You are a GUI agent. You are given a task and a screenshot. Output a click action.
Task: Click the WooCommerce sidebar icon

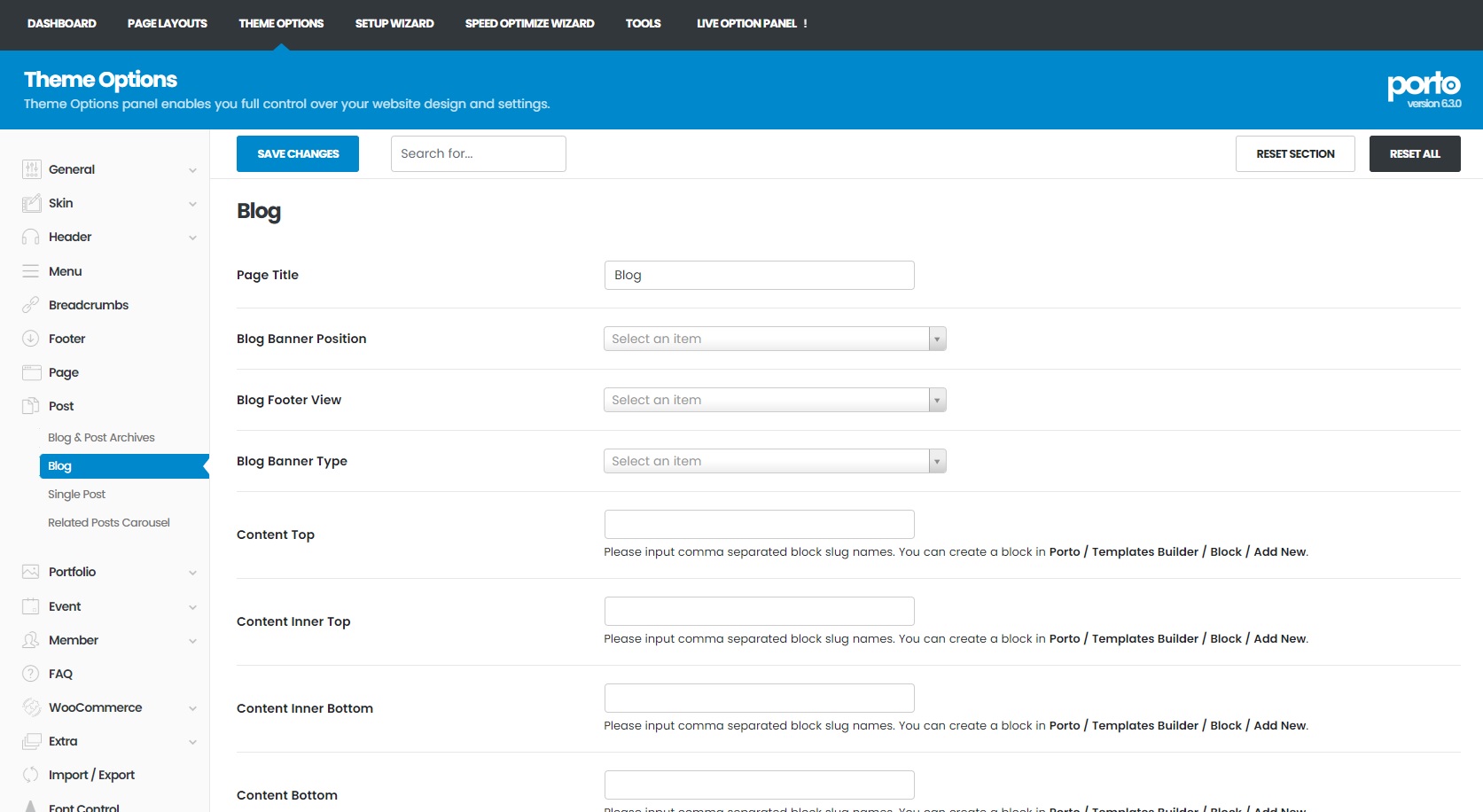click(31, 707)
